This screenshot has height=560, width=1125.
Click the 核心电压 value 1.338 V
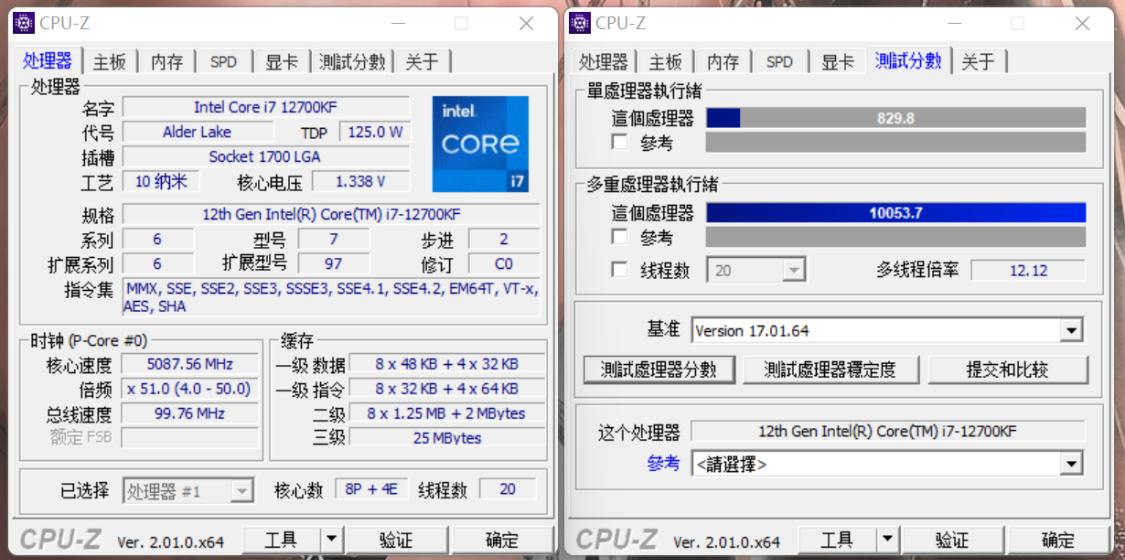(360, 181)
